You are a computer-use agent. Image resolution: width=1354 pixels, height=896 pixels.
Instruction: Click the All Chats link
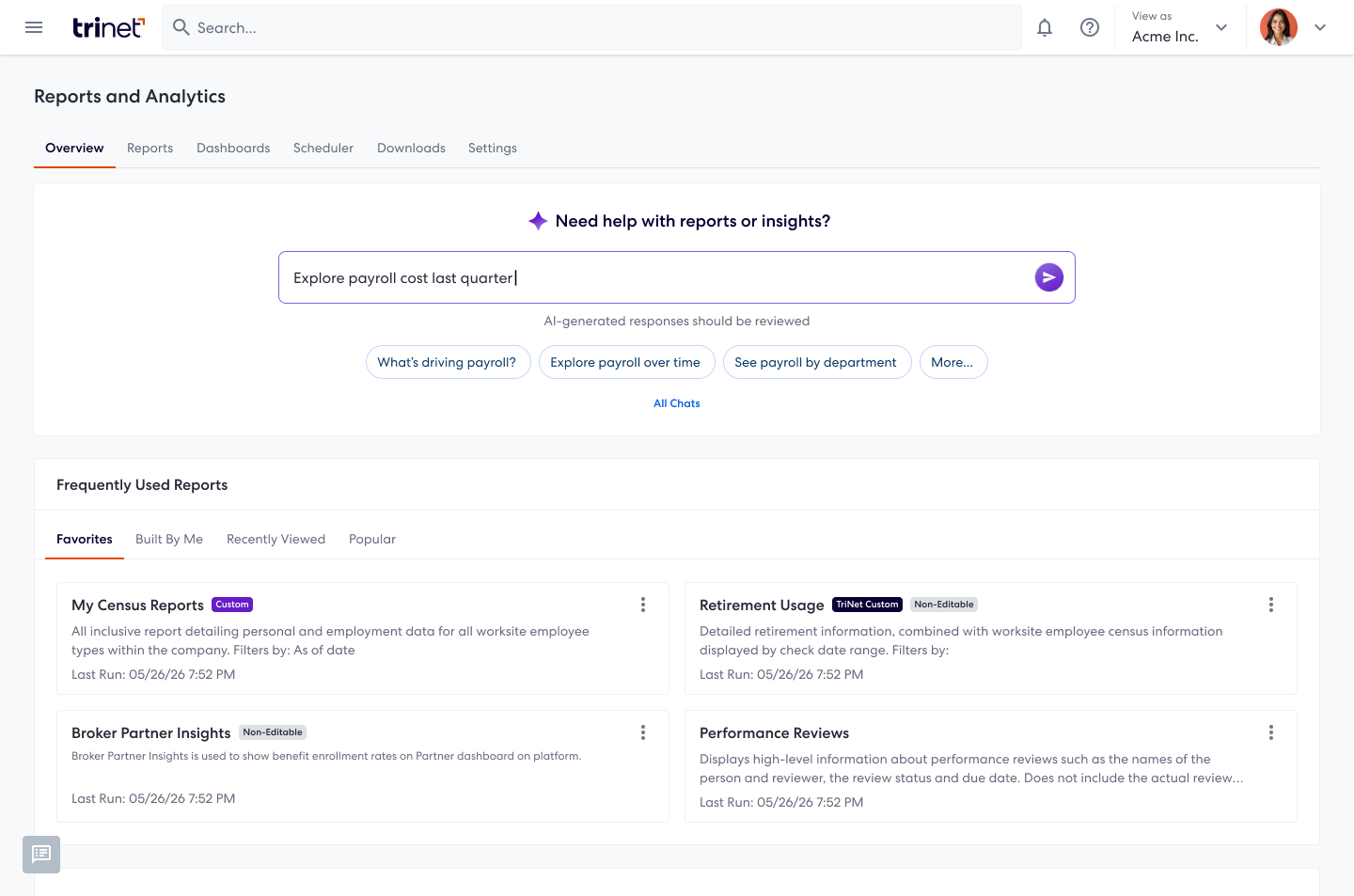(x=677, y=403)
